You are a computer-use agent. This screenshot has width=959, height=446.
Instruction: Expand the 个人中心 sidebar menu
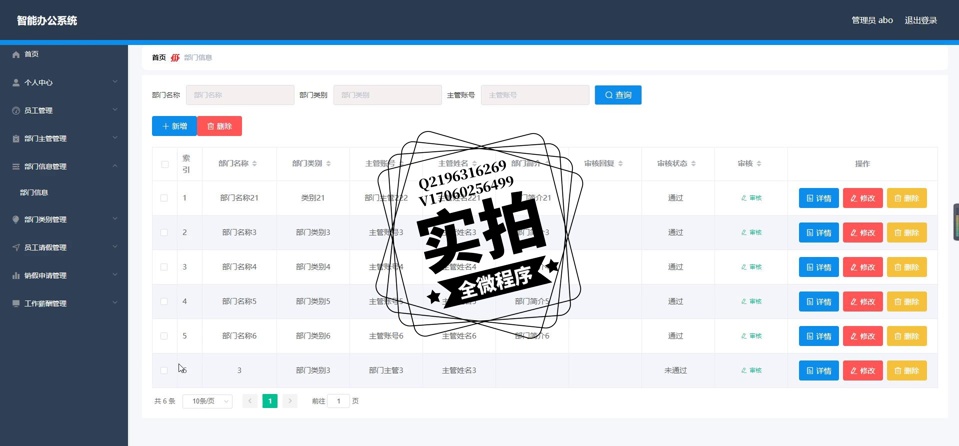64,83
